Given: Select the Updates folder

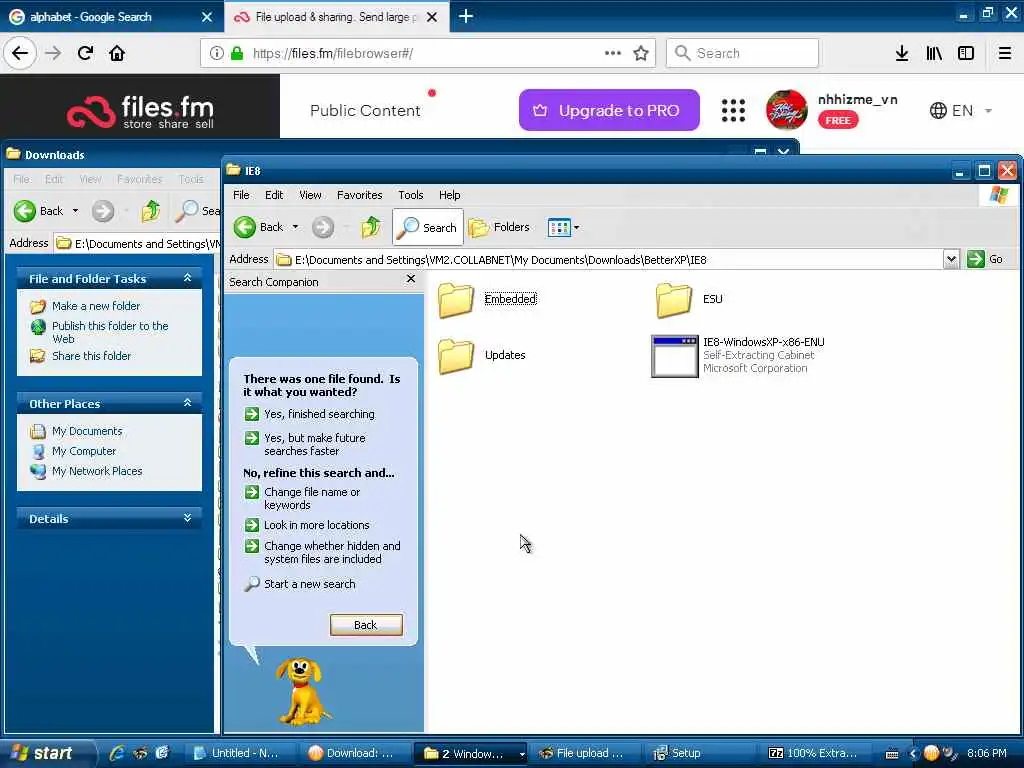Looking at the screenshot, I should coord(482,356).
